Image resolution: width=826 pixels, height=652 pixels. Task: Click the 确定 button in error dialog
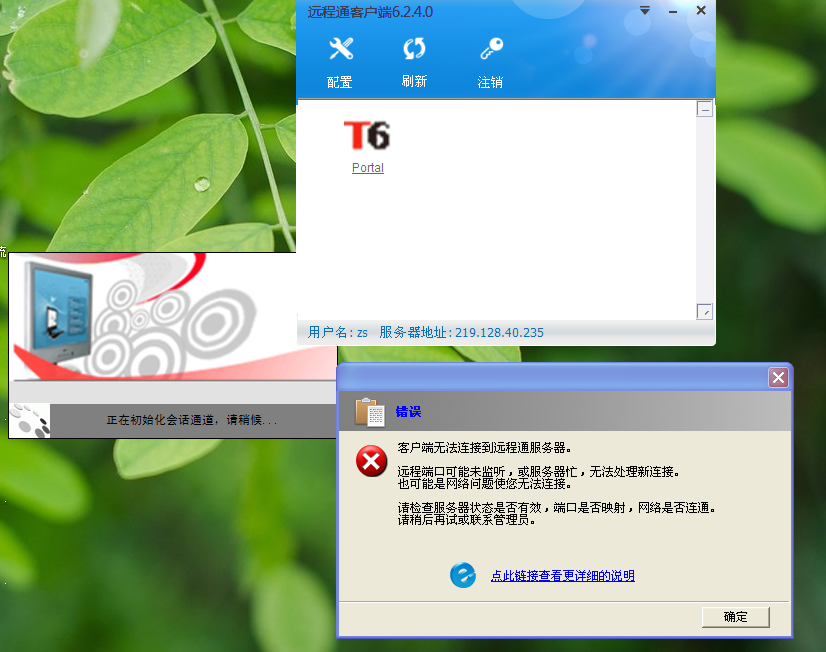(735, 617)
